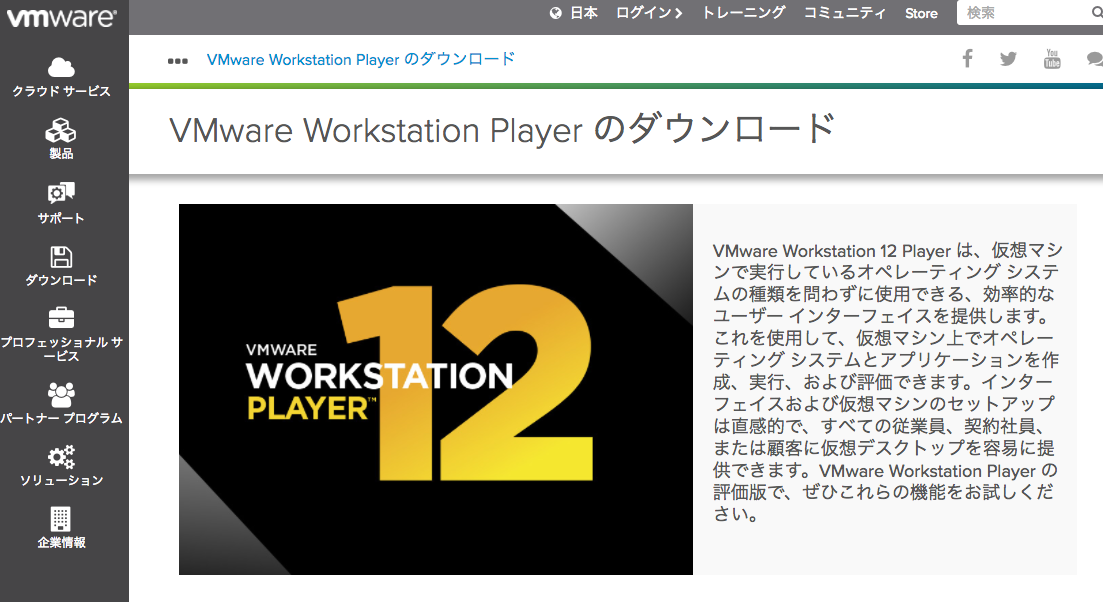Open the サポート support icon
This screenshot has height=602, width=1103.
[61, 193]
